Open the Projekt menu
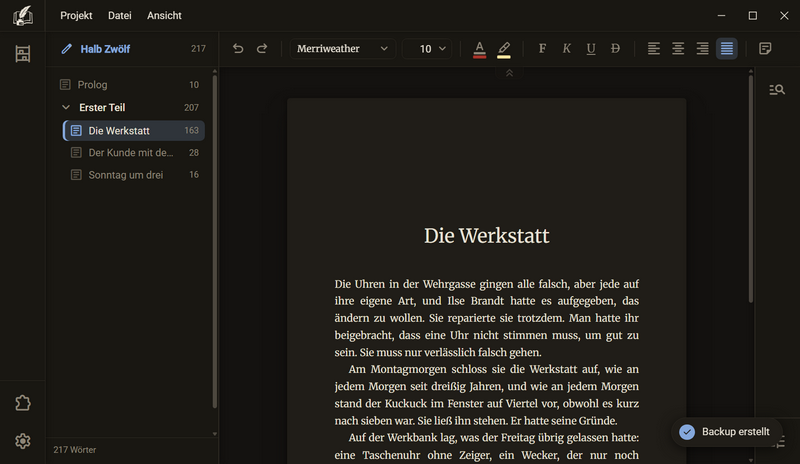The width and height of the screenshot is (800, 464). pos(76,16)
